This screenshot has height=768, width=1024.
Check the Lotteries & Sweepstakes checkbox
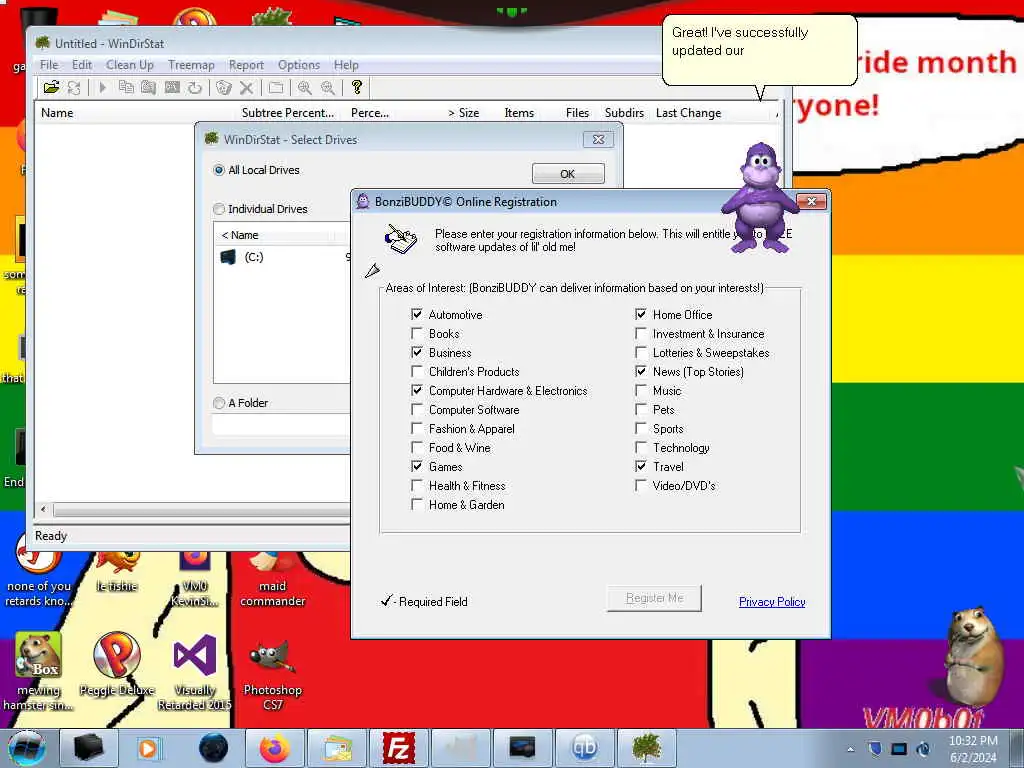[x=641, y=352]
